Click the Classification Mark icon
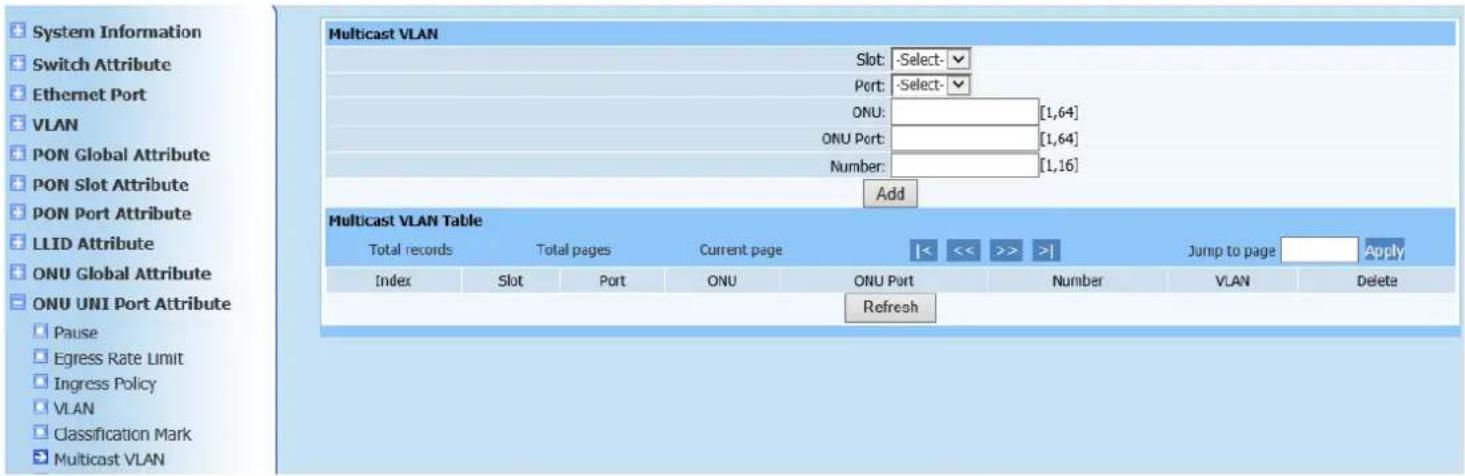Viewport: 1465px width, 476px height. (x=41, y=434)
